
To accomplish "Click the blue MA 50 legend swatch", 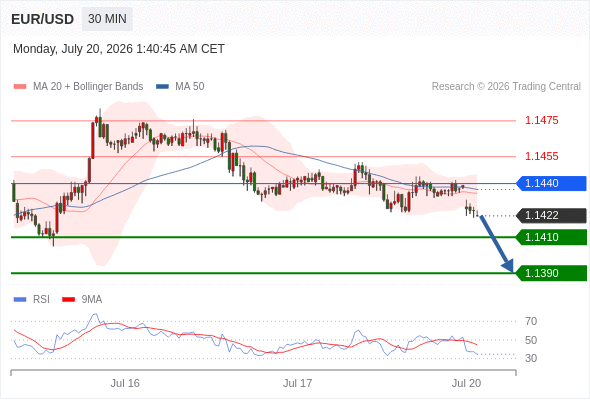I will point(162,87).
